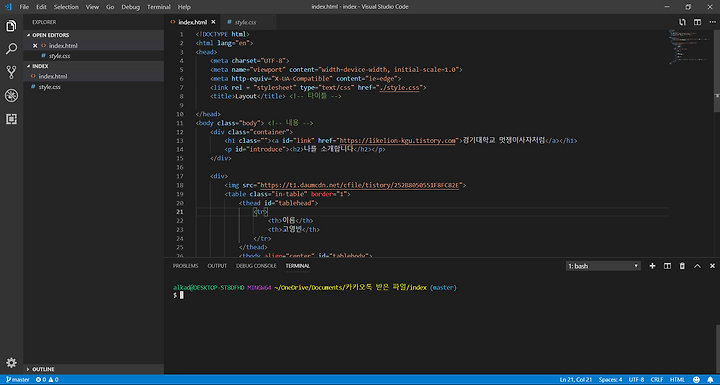Click the likelion-kgu.tistory.com link in code
This screenshot has height=385, width=720.
pyautogui.click(x=398, y=141)
